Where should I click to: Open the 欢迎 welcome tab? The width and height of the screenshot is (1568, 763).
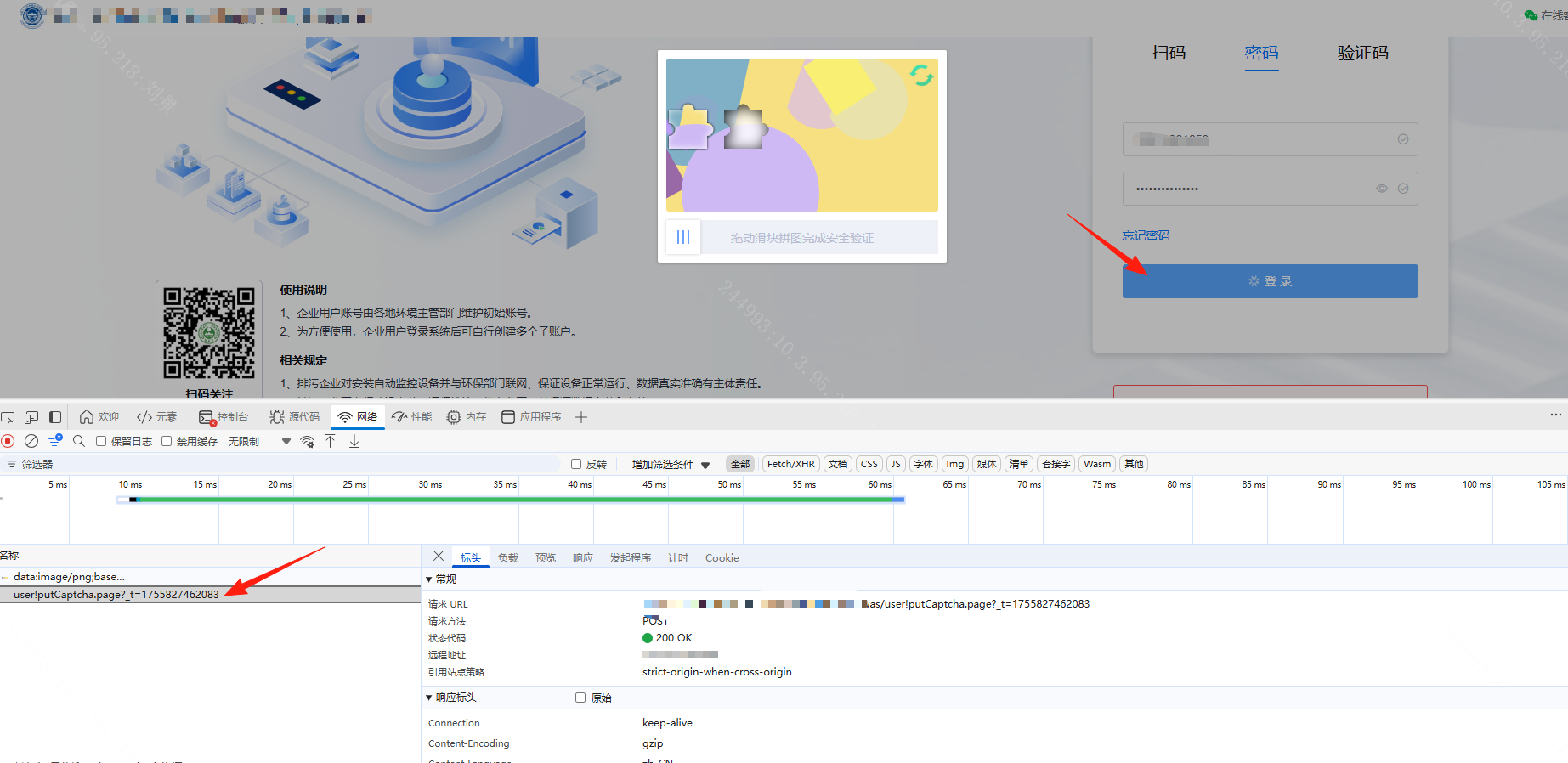99,417
